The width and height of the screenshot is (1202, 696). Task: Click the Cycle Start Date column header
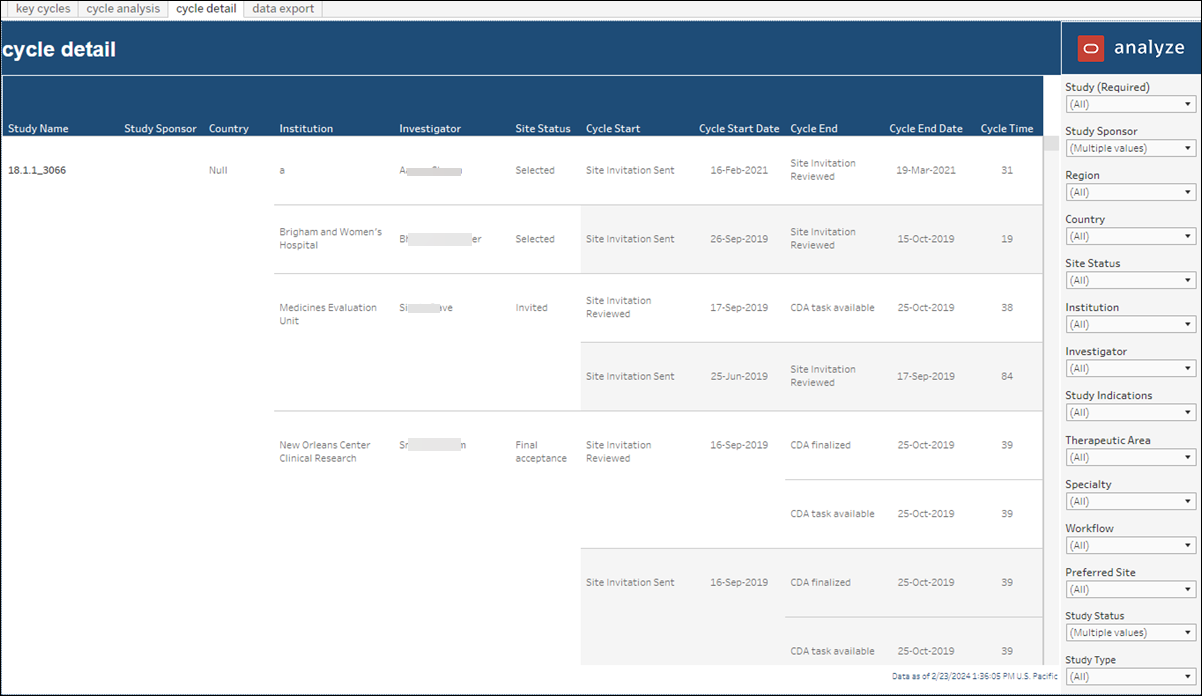click(x=739, y=128)
